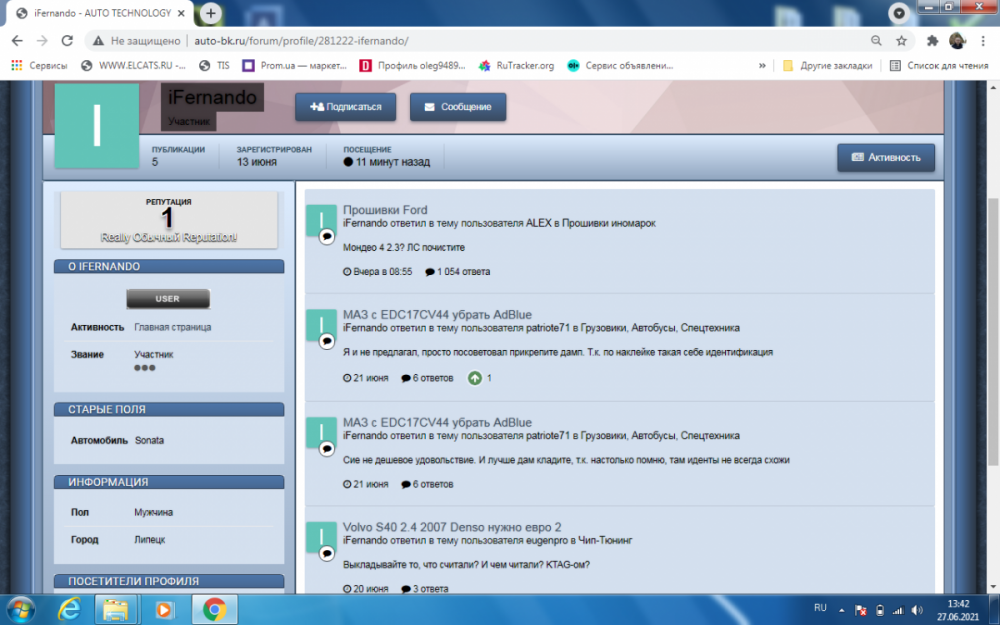Click the taskbar clock 13:42
This screenshot has width=1000, height=625.
(958, 603)
